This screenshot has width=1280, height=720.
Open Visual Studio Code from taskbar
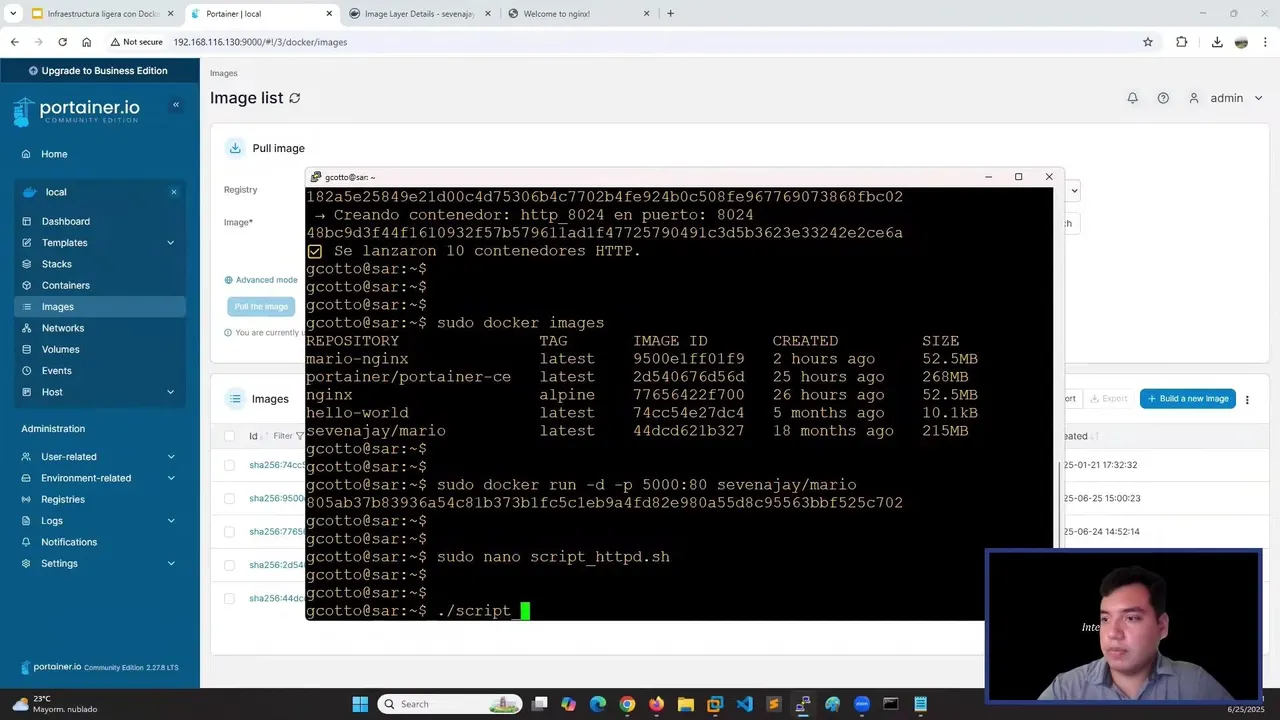tap(744, 704)
